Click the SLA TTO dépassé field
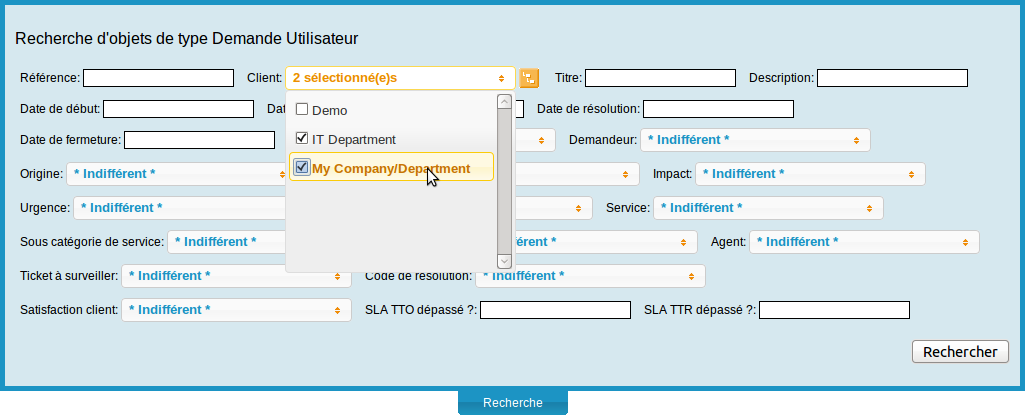This screenshot has width=1026, height=419. 555,310
